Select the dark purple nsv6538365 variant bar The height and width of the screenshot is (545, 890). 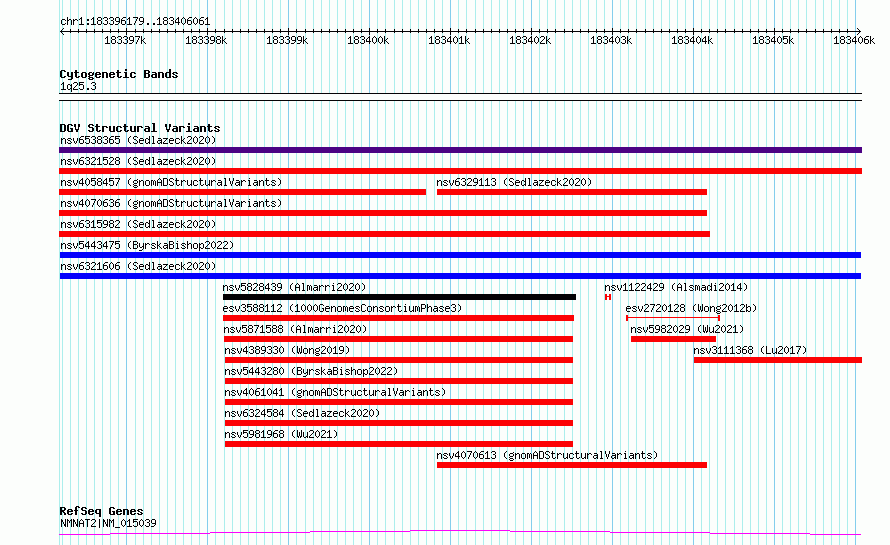pyautogui.click(x=460, y=150)
